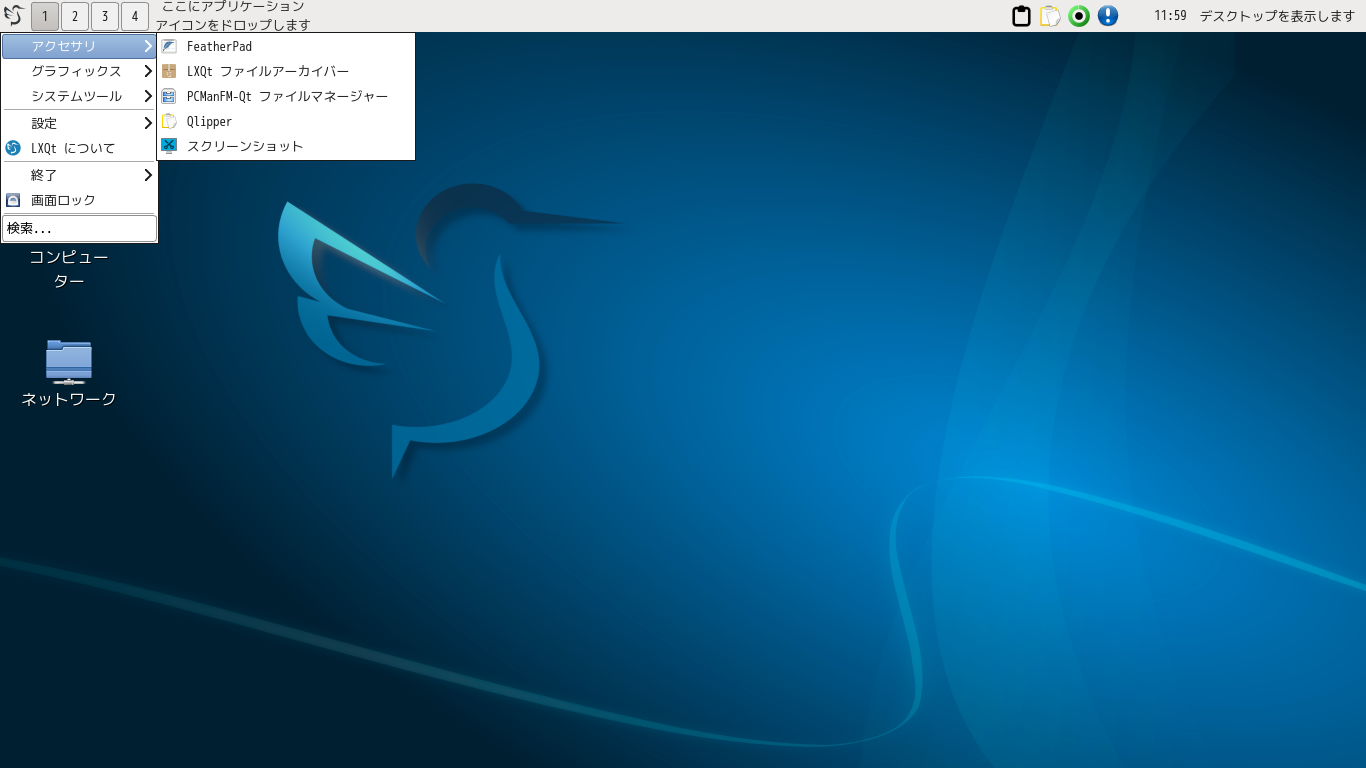The height and width of the screenshot is (768, 1366).
Task: Click the スクリーンショット scissors icon
Action: [x=169, y=146]
